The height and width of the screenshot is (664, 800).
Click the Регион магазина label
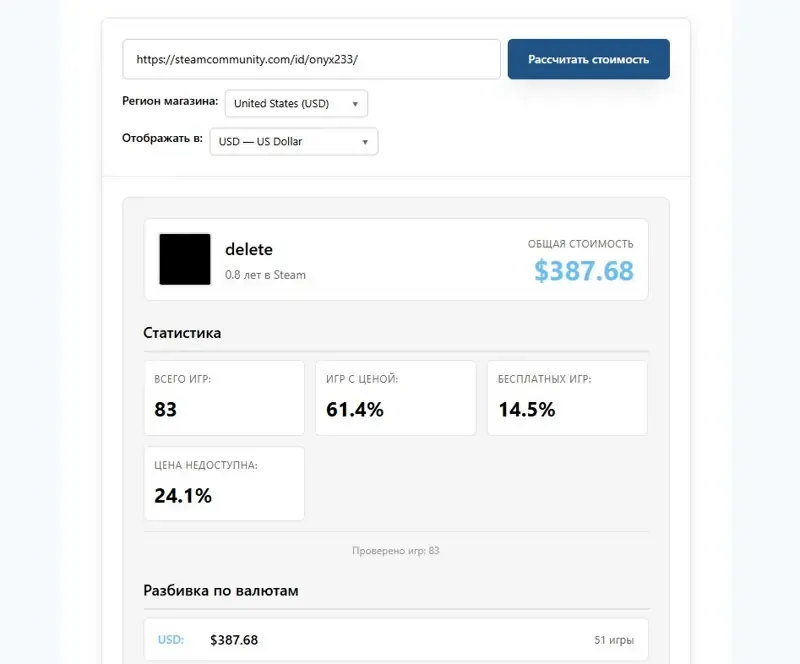[170, 101]
